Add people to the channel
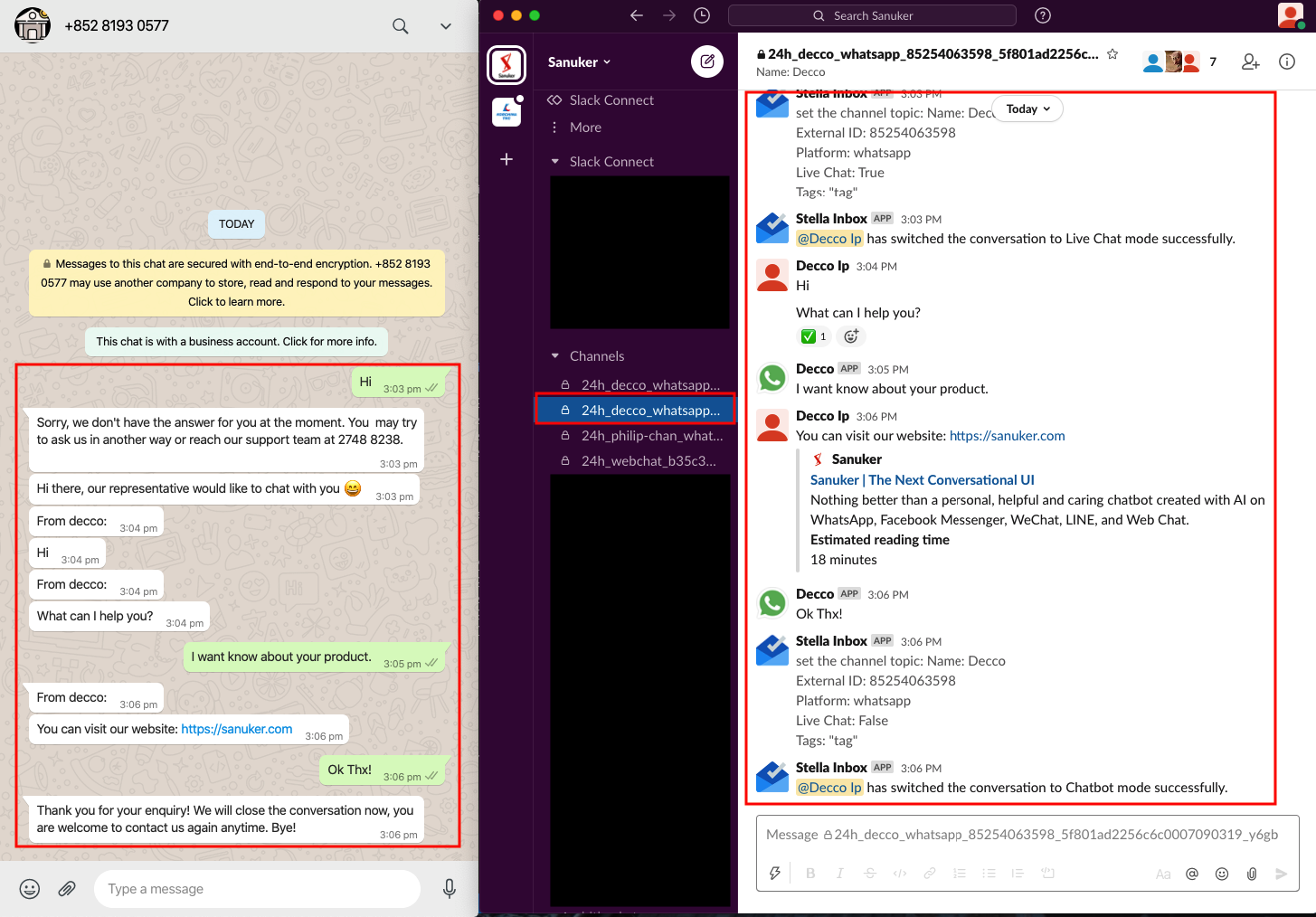This screenshot has width=1316, height=917. [1251, 61]
